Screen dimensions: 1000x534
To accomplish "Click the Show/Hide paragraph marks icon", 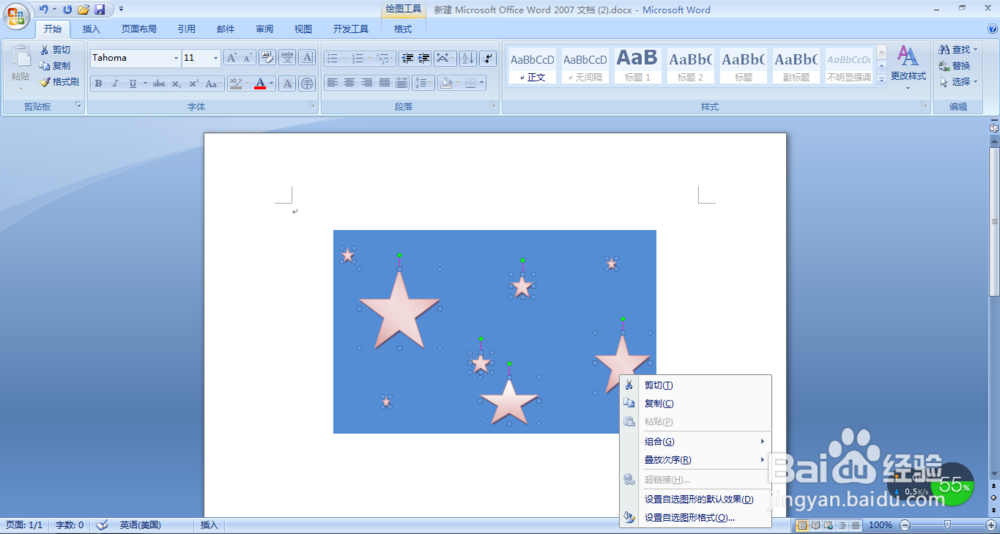I will coord(488,59).
